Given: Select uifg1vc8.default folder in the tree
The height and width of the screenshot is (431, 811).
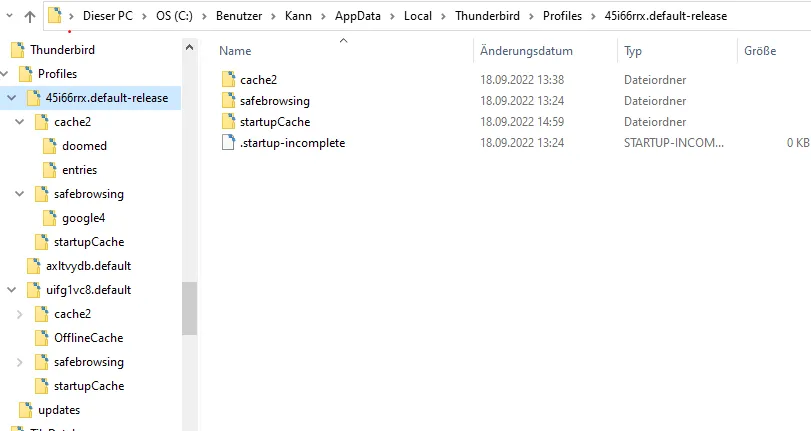Looking at the screenshot, I should tap(88, 290).
